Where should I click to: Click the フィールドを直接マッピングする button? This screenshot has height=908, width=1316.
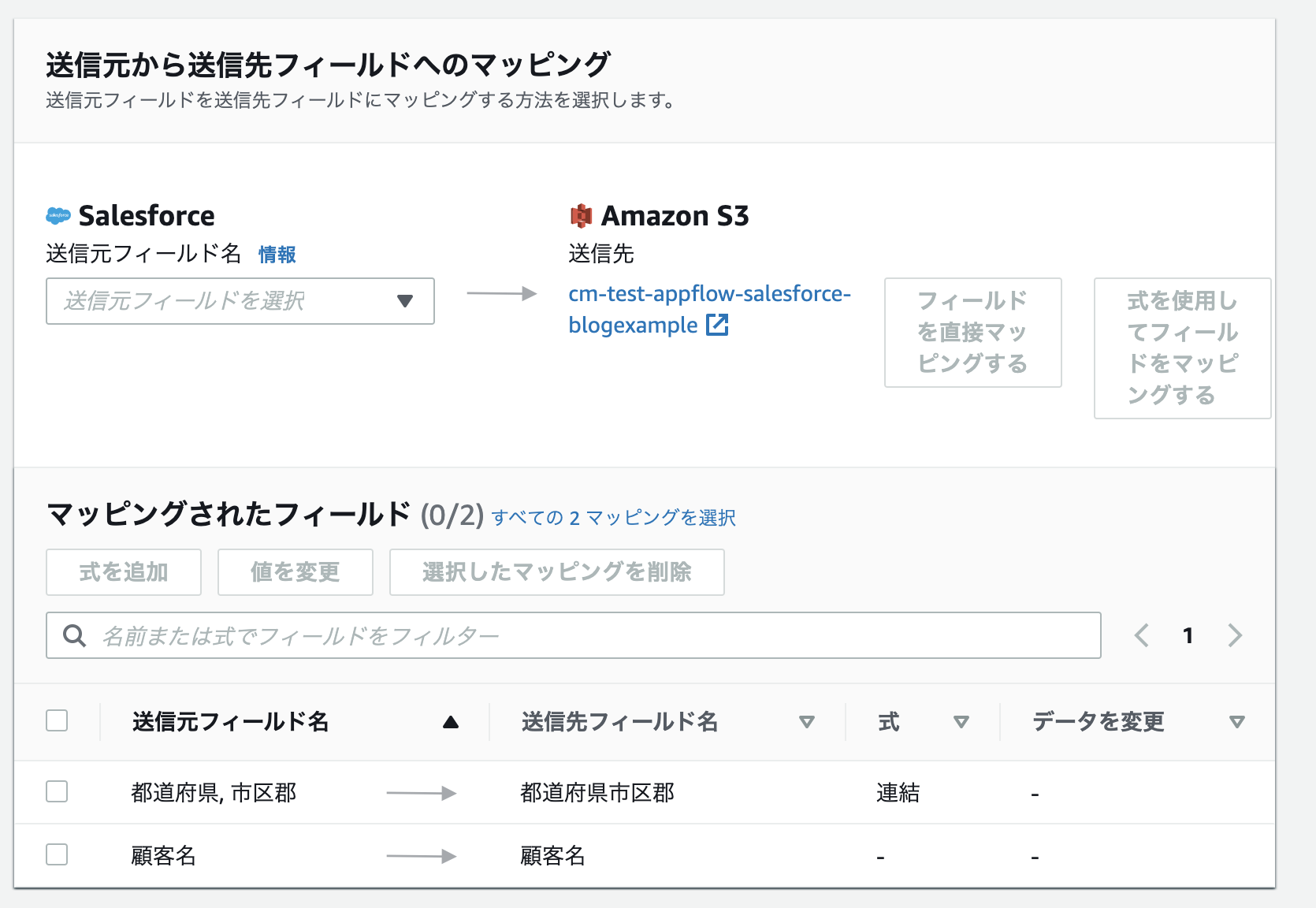click(974, 333)
